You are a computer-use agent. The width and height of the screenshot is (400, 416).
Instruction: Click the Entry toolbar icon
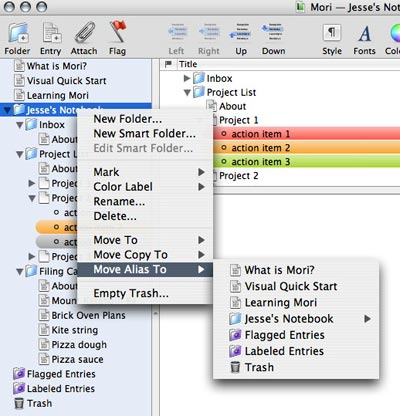coord(51,33)
